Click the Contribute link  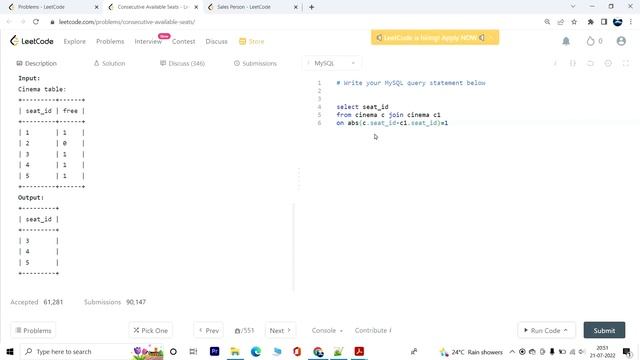(x=373, y=330)
